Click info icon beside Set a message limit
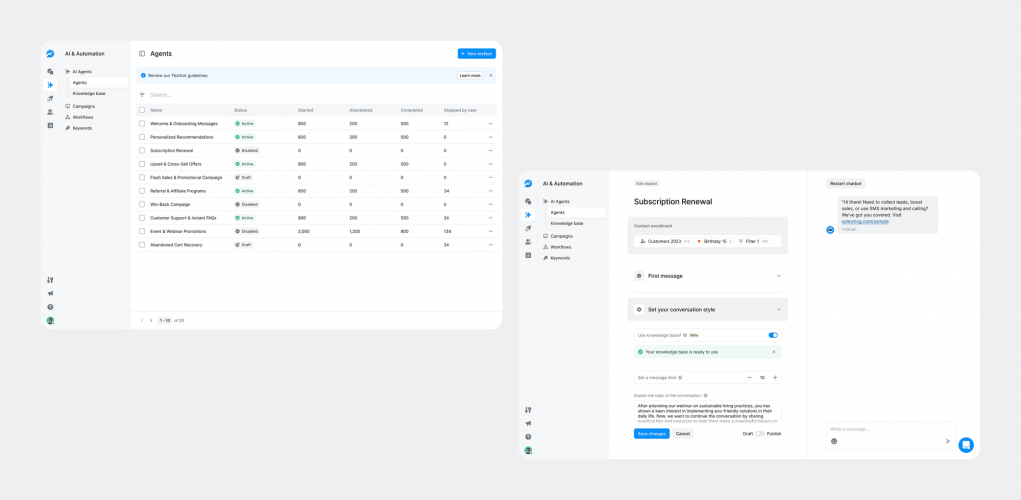This screenshot has width=1021, height=500. (680, 378)
